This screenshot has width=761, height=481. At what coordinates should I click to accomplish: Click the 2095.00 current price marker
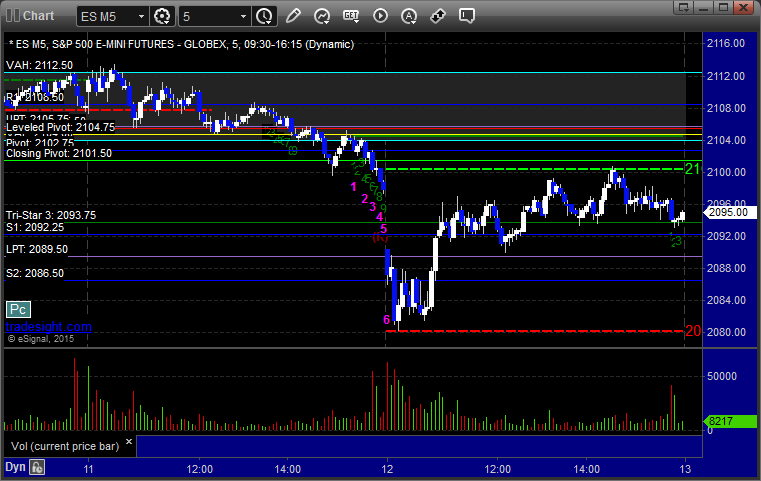coord(729,212)
